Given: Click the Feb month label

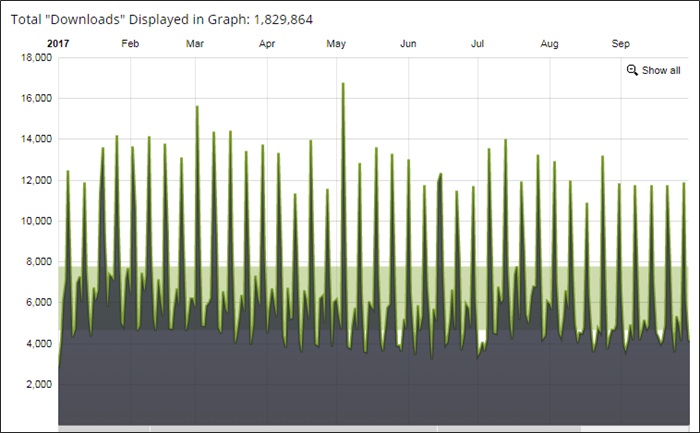Looking at the screenshot, I should click(130, 43).
